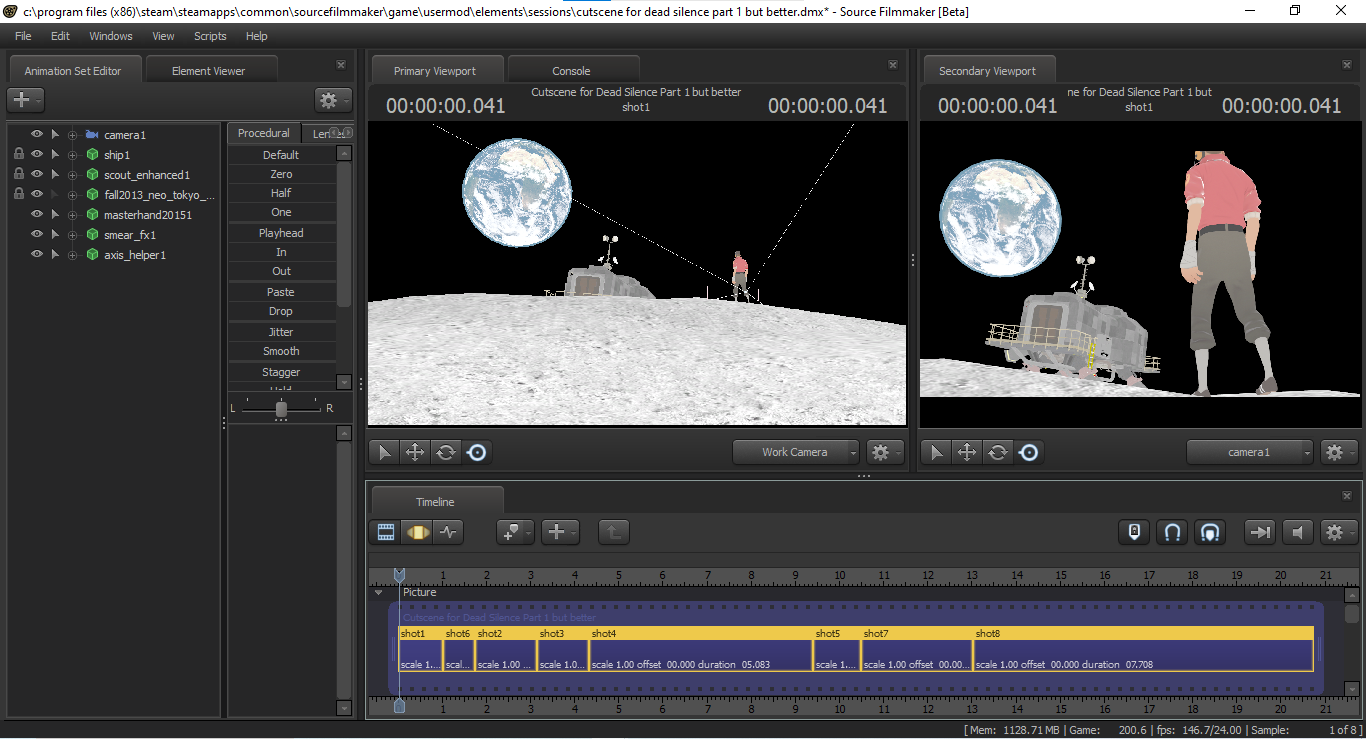Expand the scout_enhanced1 tree node
Screen dimensions: 1366x739
tap(72, 175)
